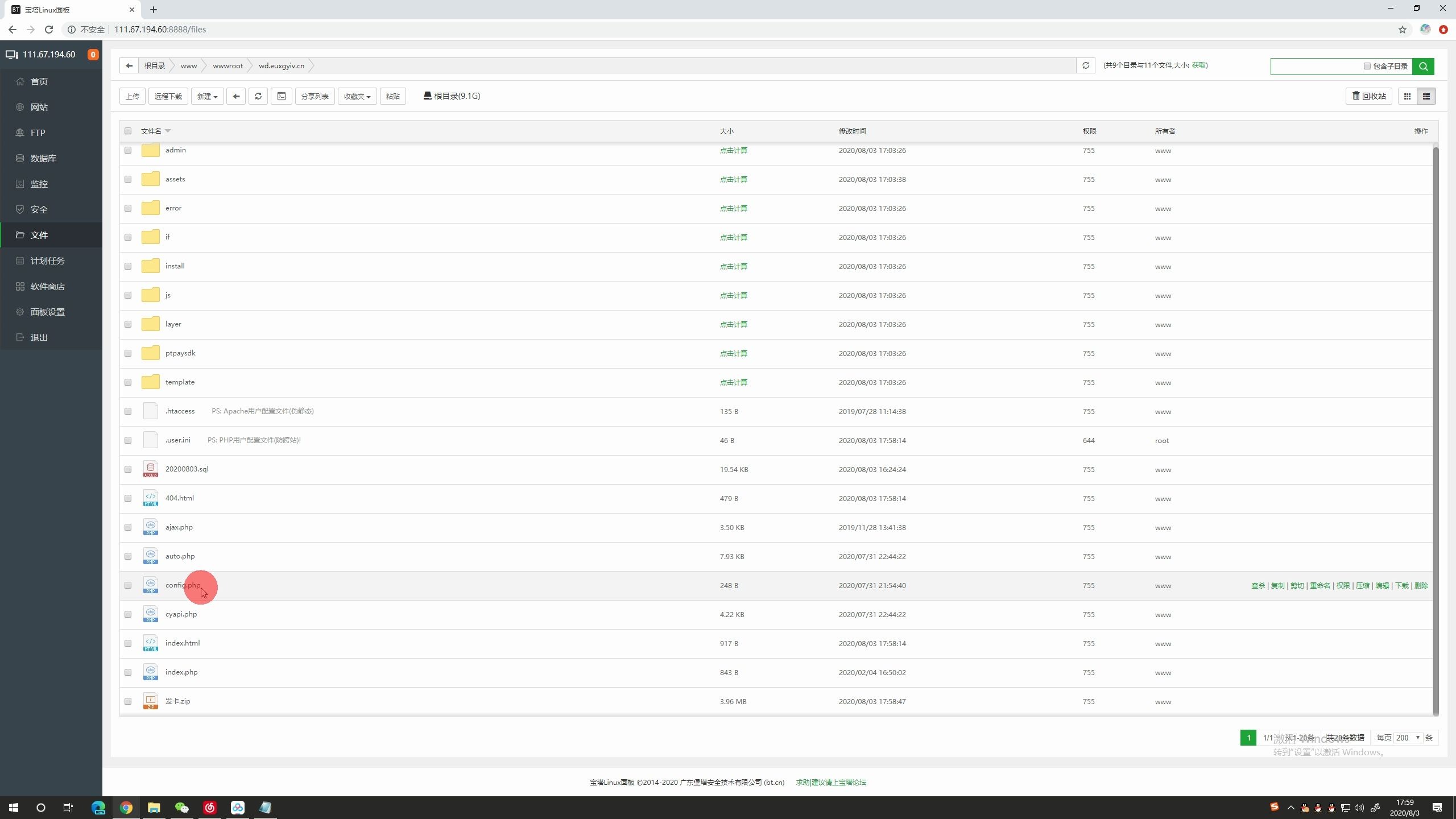The height and width of the screenshot is (819, 1456).
Task: Enable 包含子目录 search option
Action: coord(1367,66)
